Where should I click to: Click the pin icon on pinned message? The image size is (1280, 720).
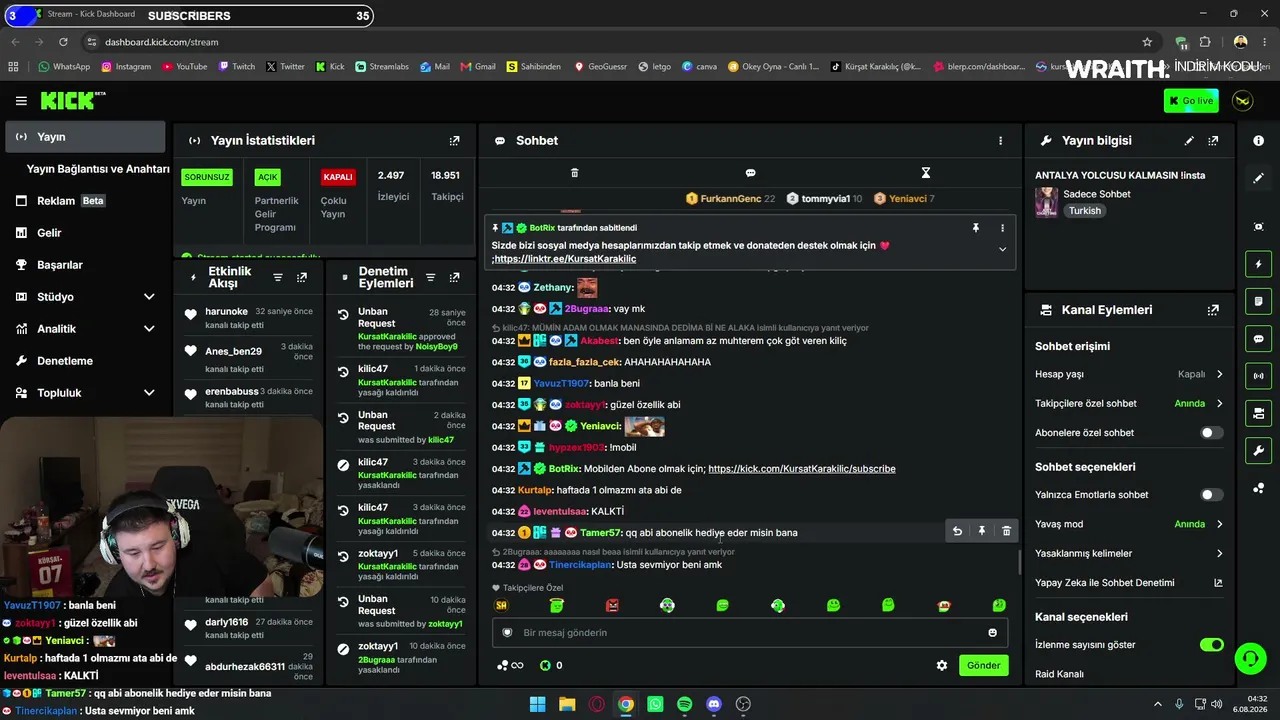[976, 228]
